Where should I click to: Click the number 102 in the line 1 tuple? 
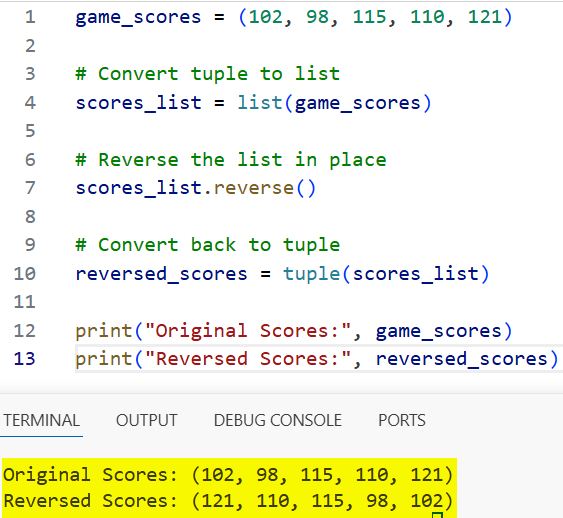[265, 17]
